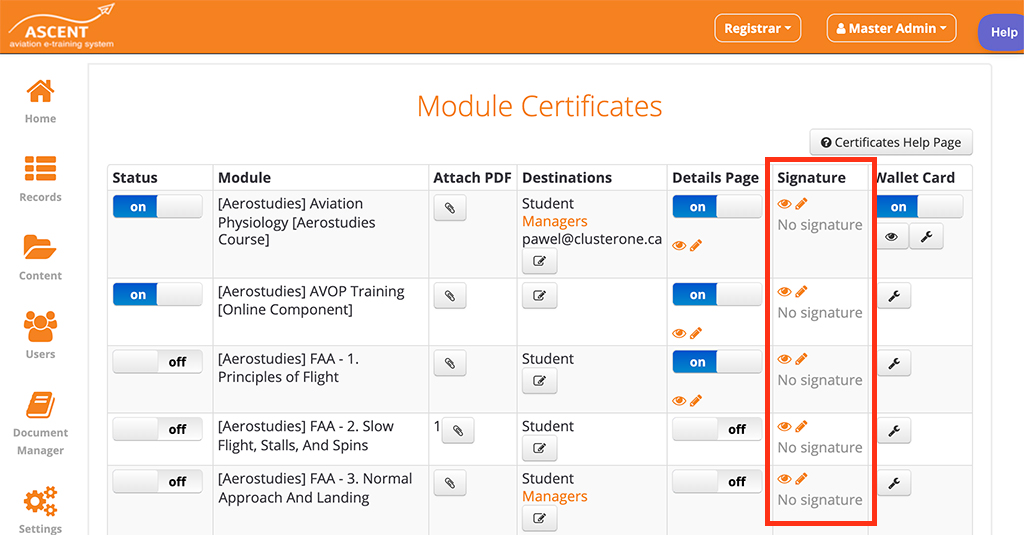Screen dimensions: 1024x535
Task: Attach PDF for FAA 3 Normal Approach module
Action: [450, 483]
